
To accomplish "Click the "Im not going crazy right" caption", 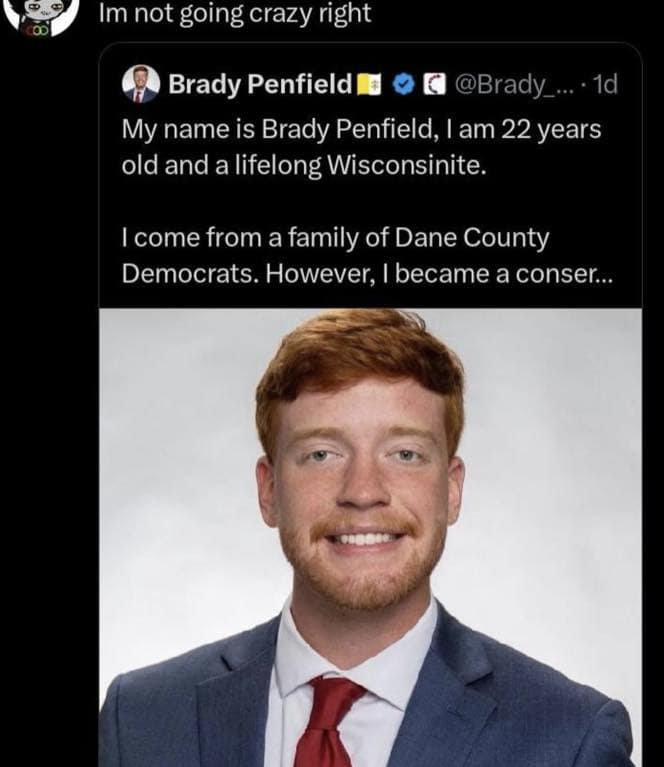I will pos(235,14).
